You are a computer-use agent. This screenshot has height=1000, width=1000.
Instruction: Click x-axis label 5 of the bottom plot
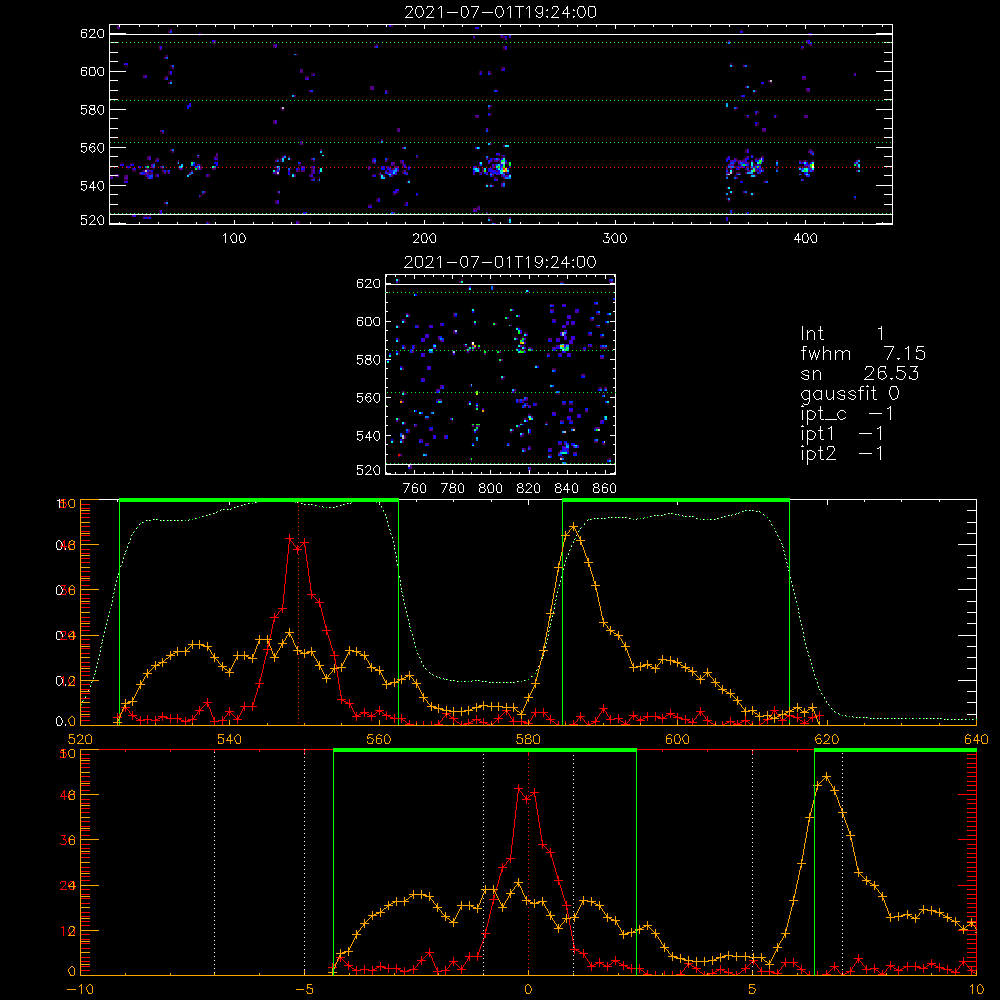pos(753,989)
